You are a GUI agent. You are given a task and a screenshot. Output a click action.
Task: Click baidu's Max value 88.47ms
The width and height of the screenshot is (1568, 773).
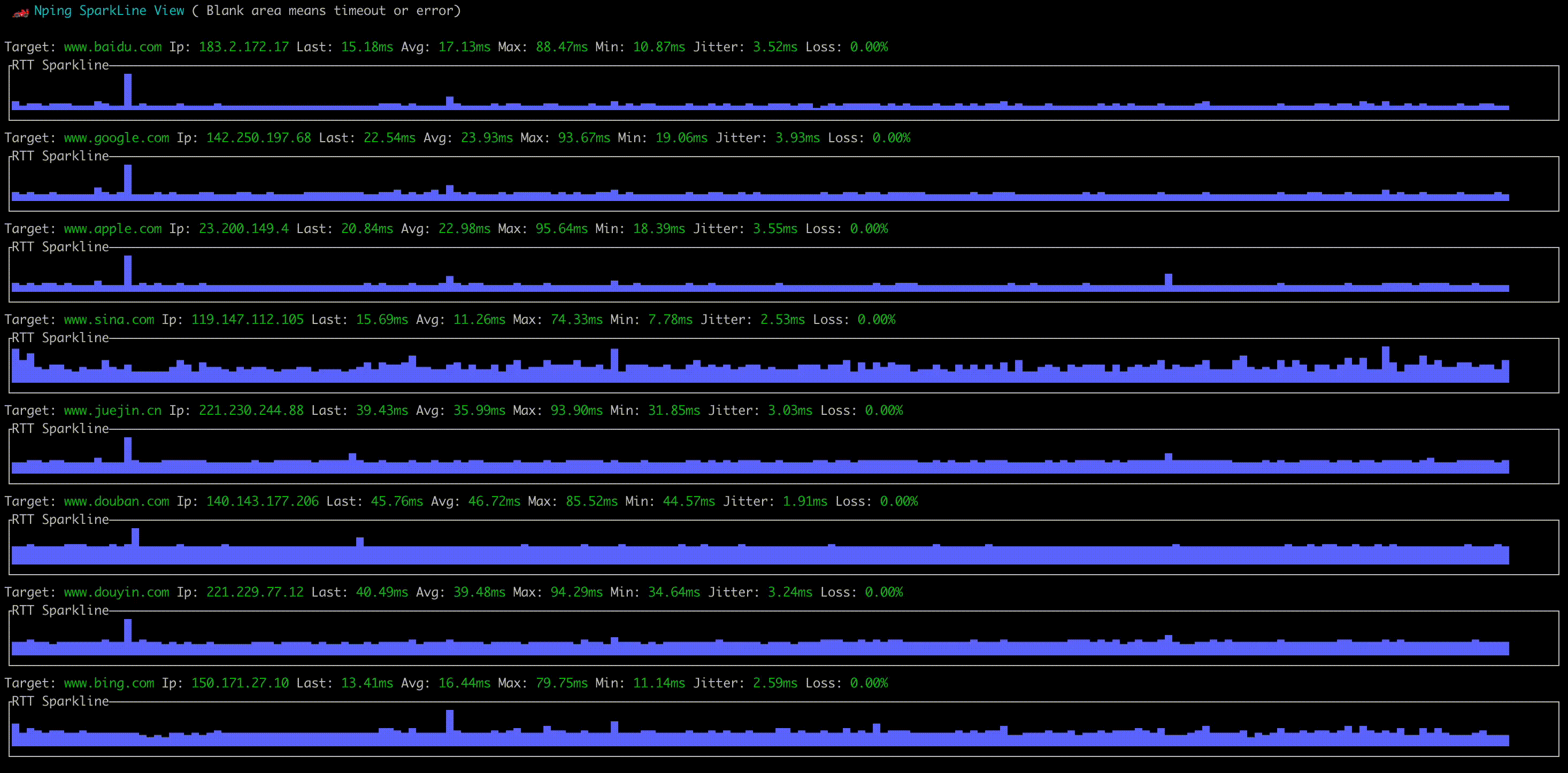pos(561,47)
